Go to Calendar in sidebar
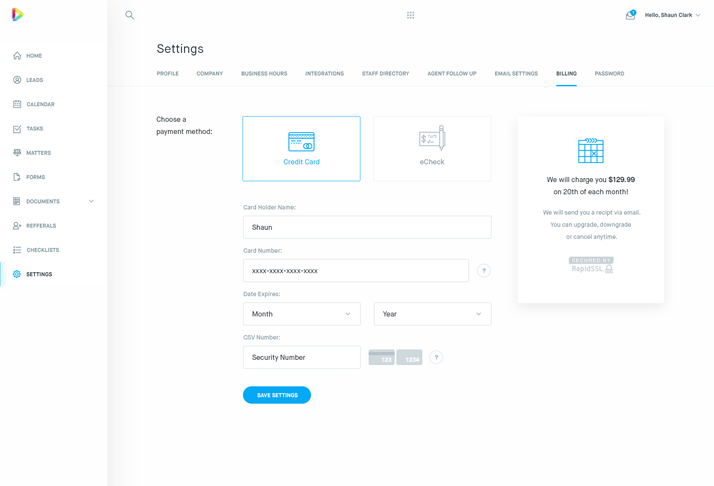The width and height of the screenshot is (714, 486). tap(40, 104)
